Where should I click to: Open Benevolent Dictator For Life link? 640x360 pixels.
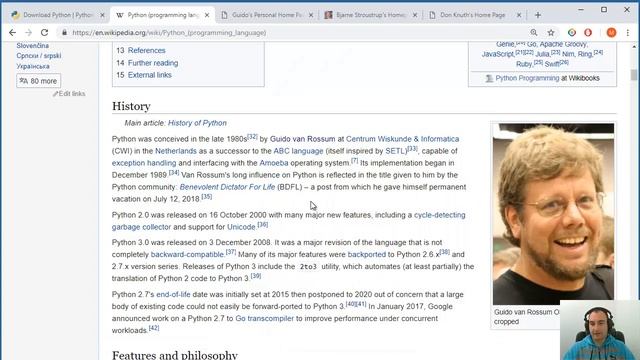pyautogui.click(x=227, y=187)
